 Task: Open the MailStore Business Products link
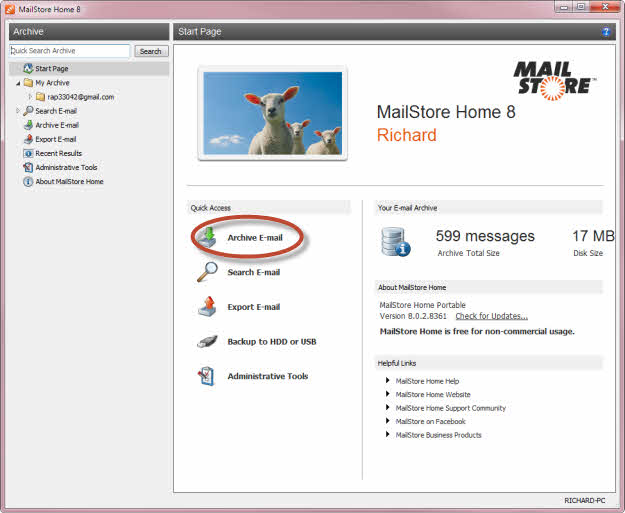(438, 435)
